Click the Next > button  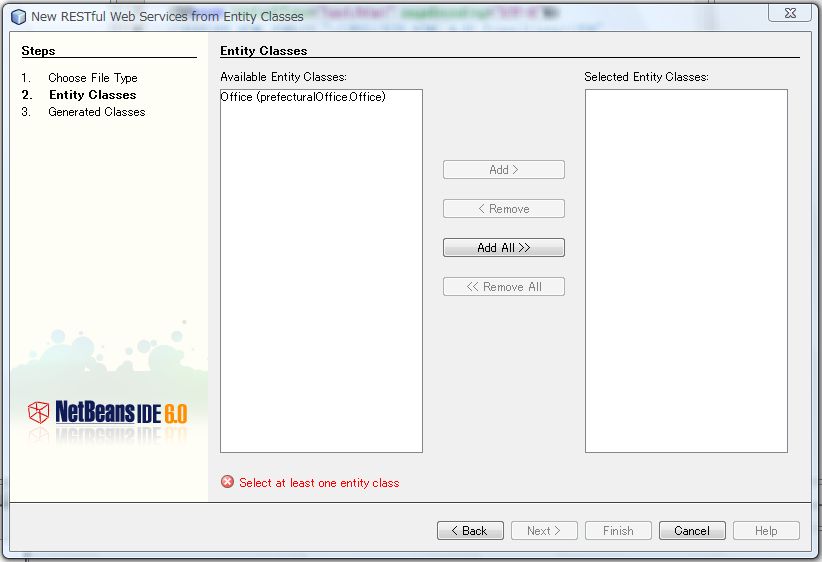coord(544,531)
